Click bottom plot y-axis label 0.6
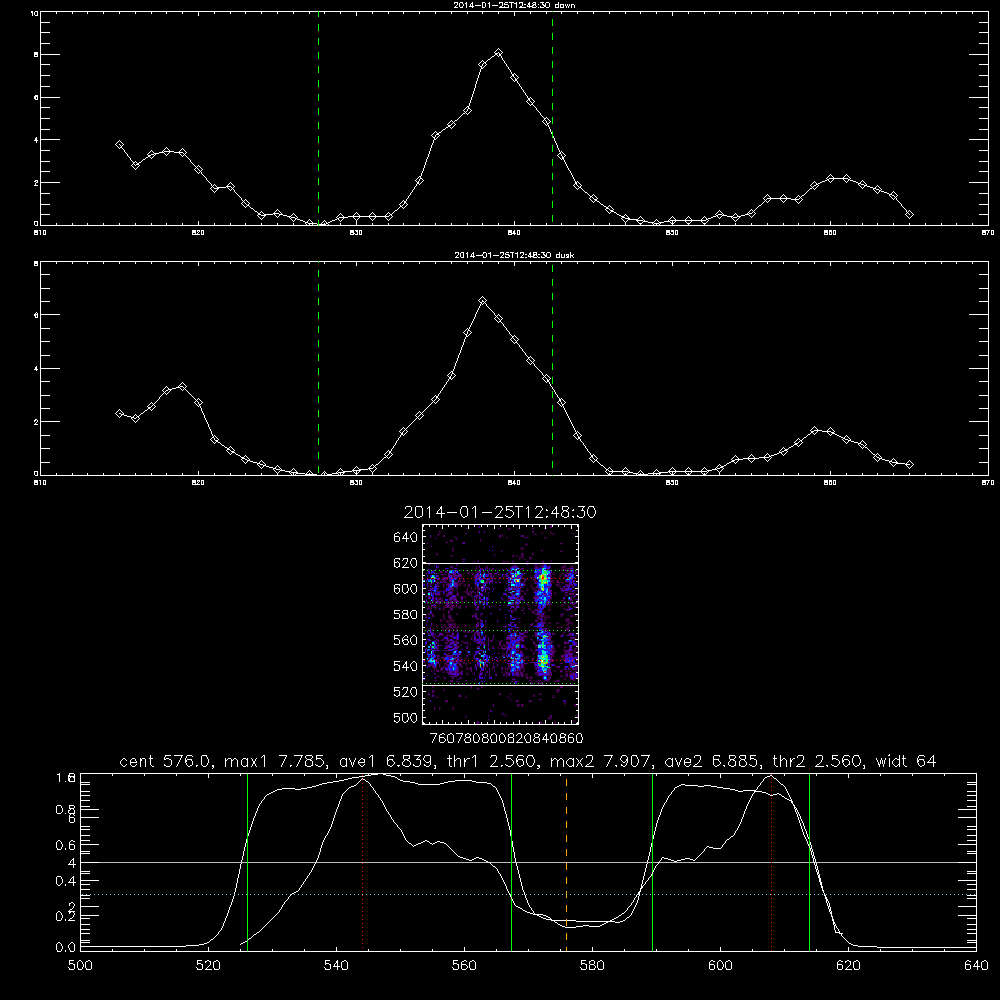The image size is (1000, 1000). tap(65, 845)
